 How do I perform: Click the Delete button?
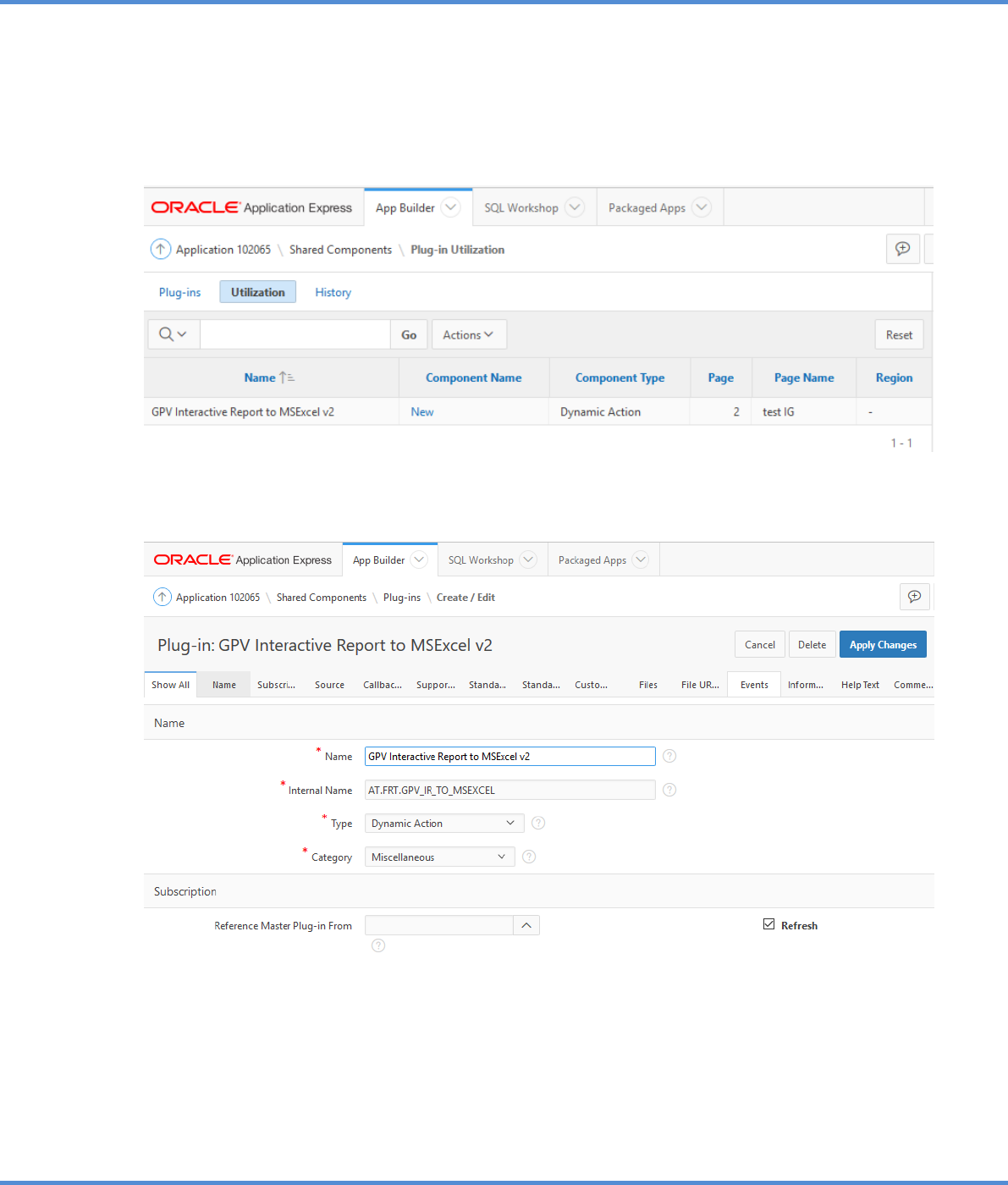click(x=812, y=644)
